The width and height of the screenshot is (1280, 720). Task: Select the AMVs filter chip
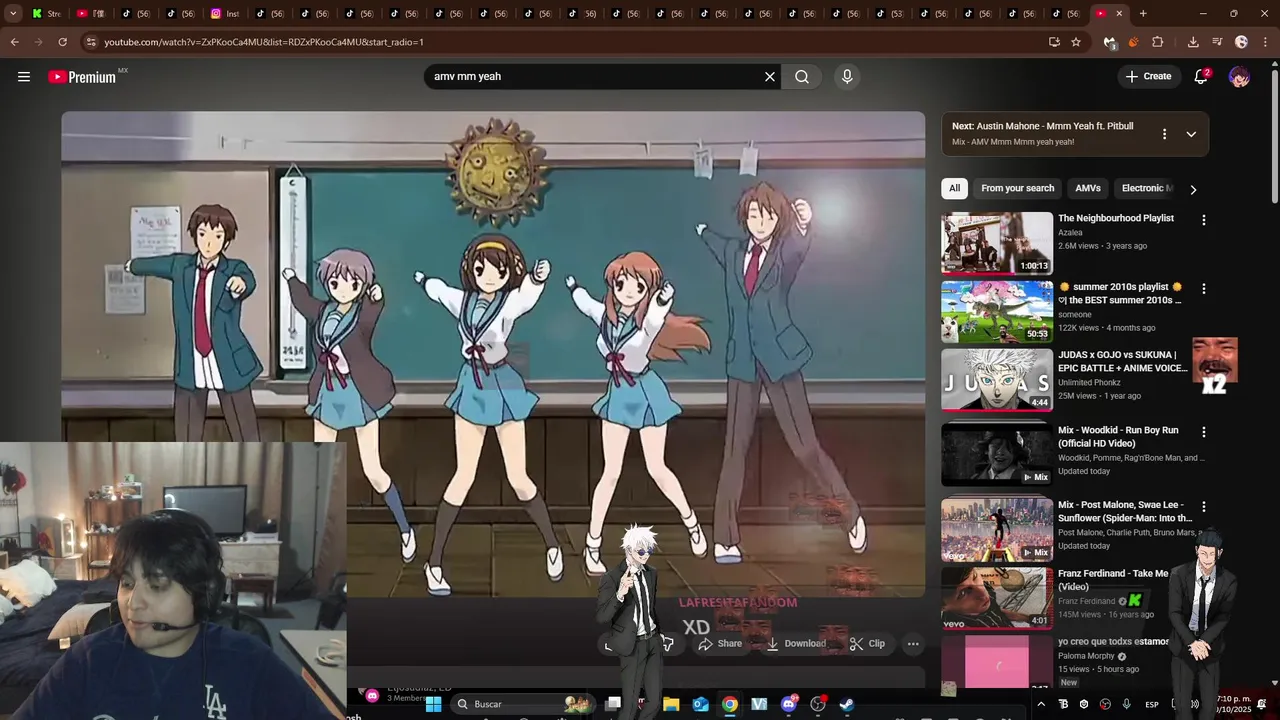click(1087, 188)
